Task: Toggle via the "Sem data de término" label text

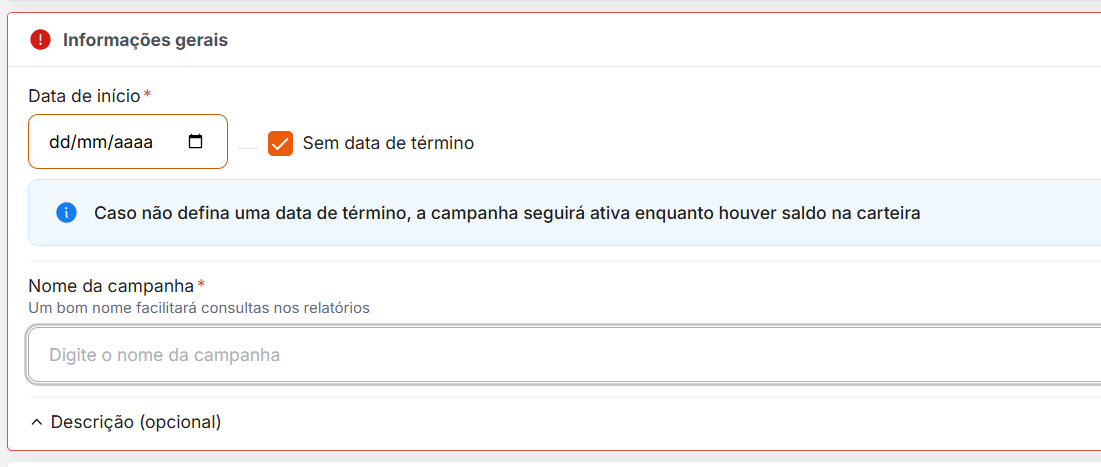Action: click(388, 143)
